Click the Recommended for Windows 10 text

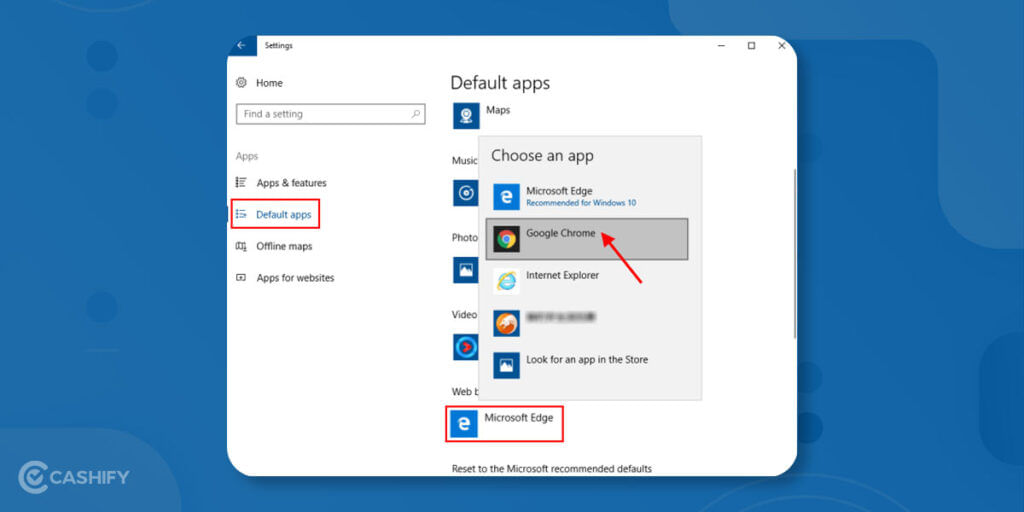point(581,203)
